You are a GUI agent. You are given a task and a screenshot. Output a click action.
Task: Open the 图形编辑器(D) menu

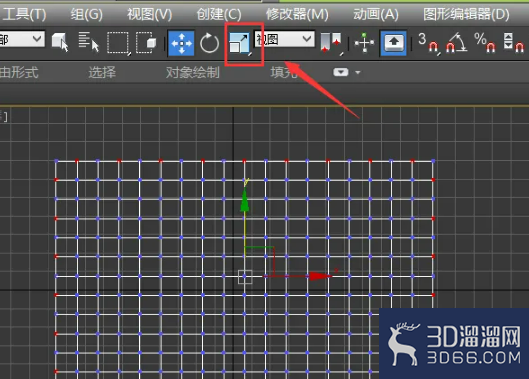(466, 15)
